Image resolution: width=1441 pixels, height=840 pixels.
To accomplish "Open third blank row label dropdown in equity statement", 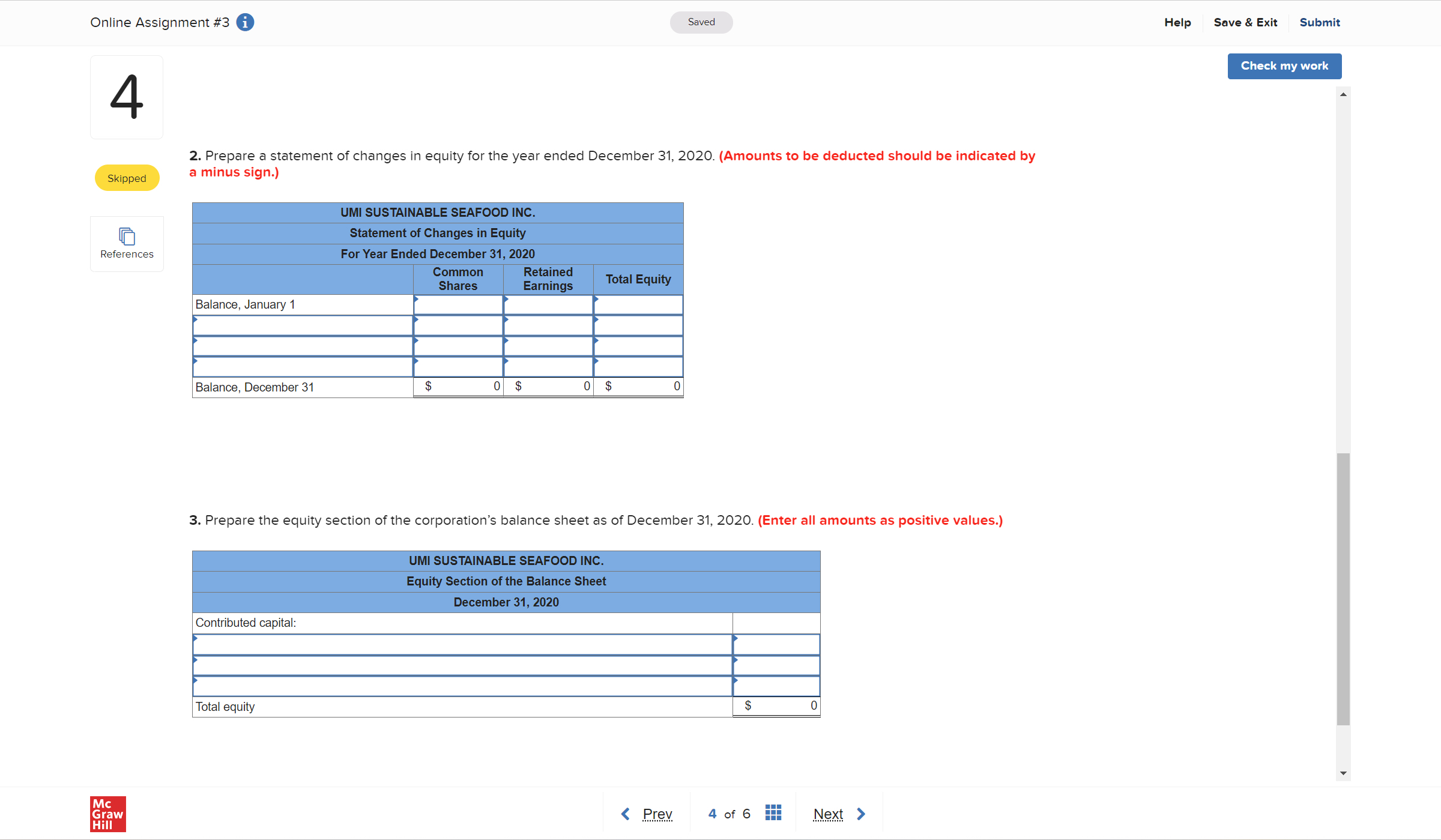I will pyautogui.click(x=303, y=366).
